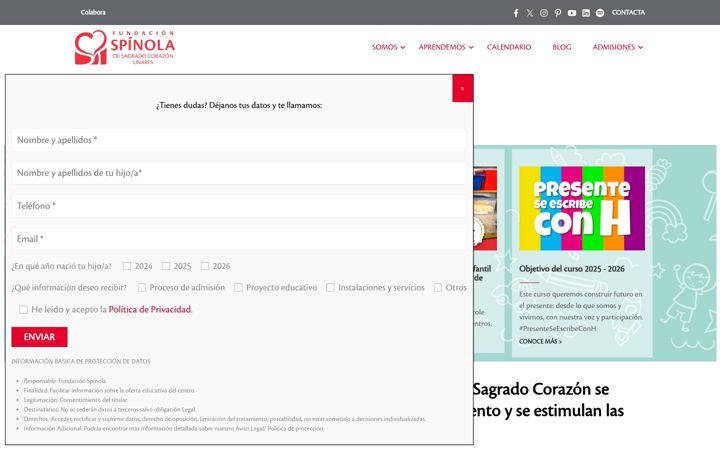Screen dimensions: 720x450
Task: Open the LinkedIn icon in top bar
Action: pos(586,13)
